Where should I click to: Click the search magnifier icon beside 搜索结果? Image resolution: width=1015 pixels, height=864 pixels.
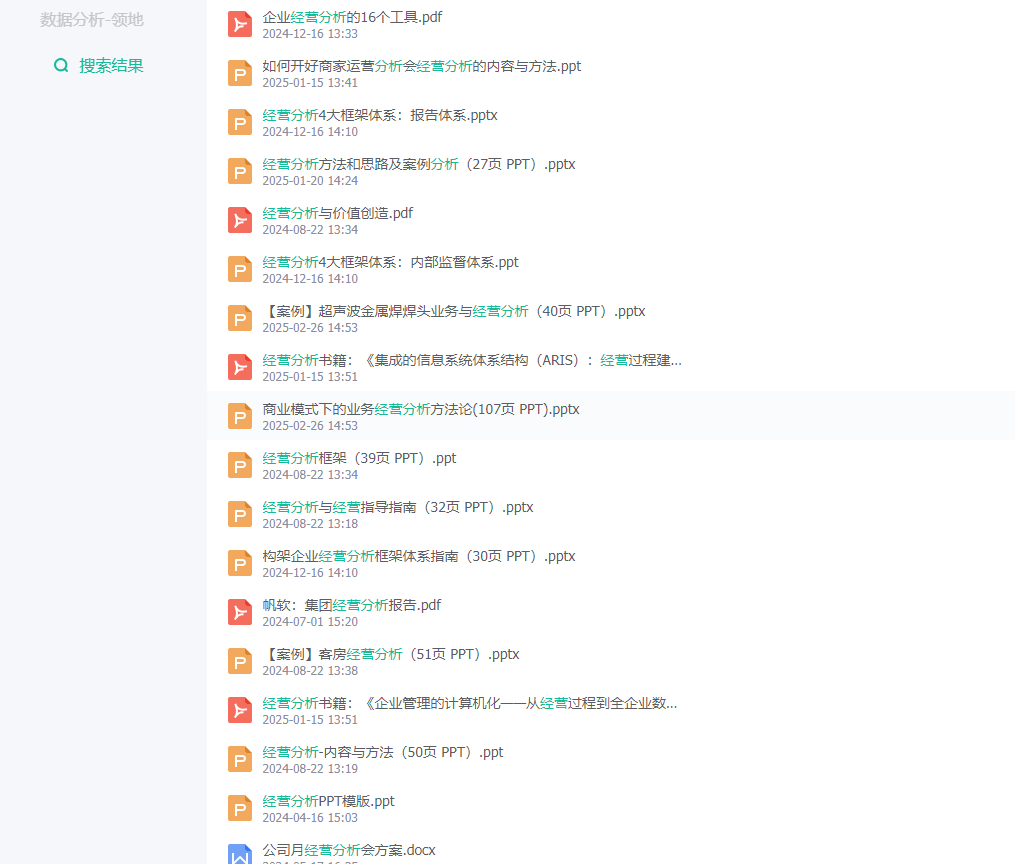coord(61,65)
